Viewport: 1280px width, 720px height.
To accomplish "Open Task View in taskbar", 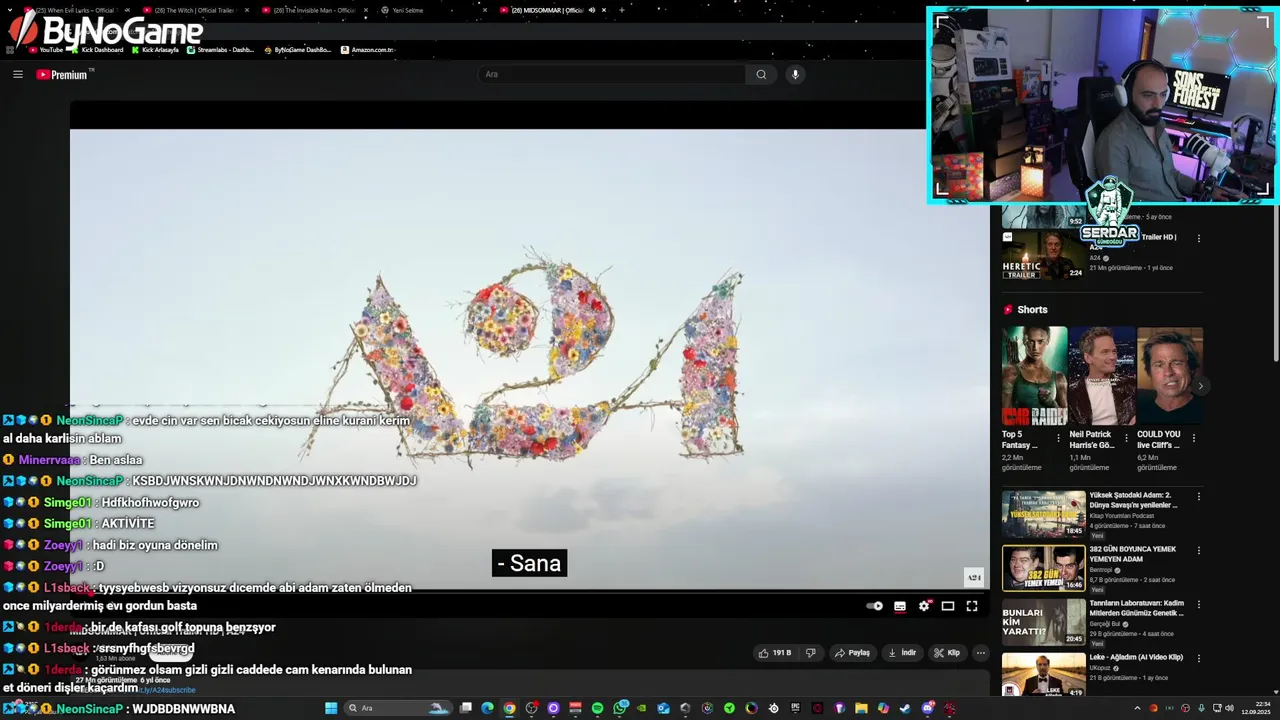I will pyautogui.click(x=466, y=708).
